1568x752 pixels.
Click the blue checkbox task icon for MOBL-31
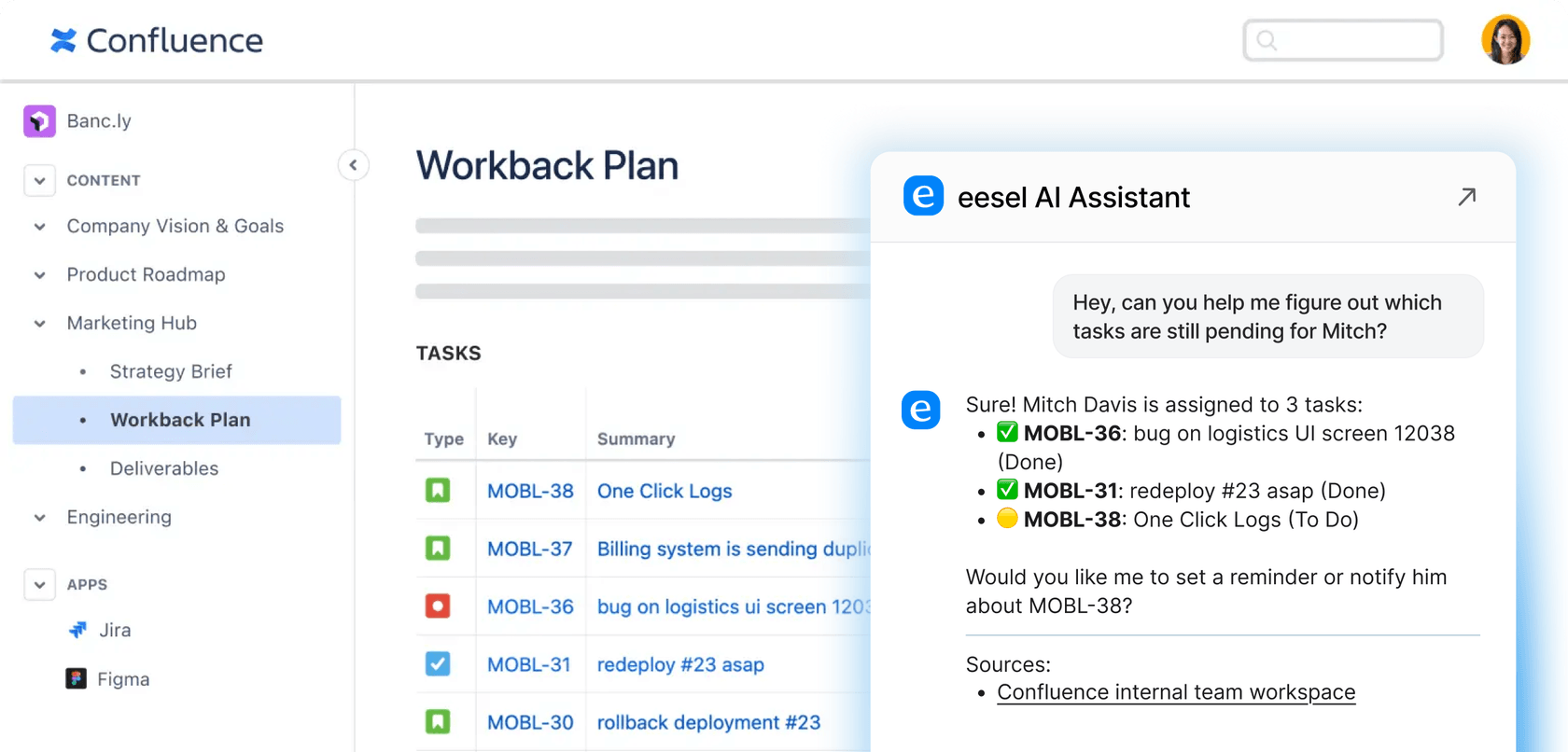coord(438,664)
